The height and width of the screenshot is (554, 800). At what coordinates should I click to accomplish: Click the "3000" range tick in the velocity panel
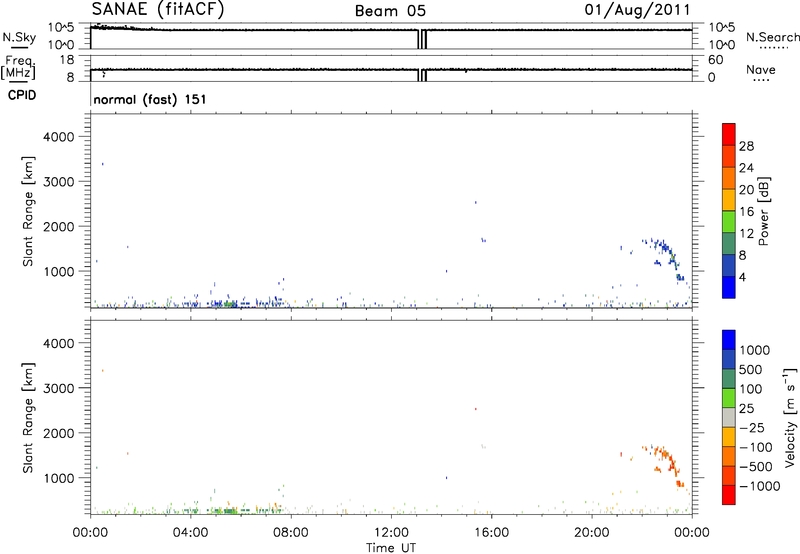(x=59, y=388)
